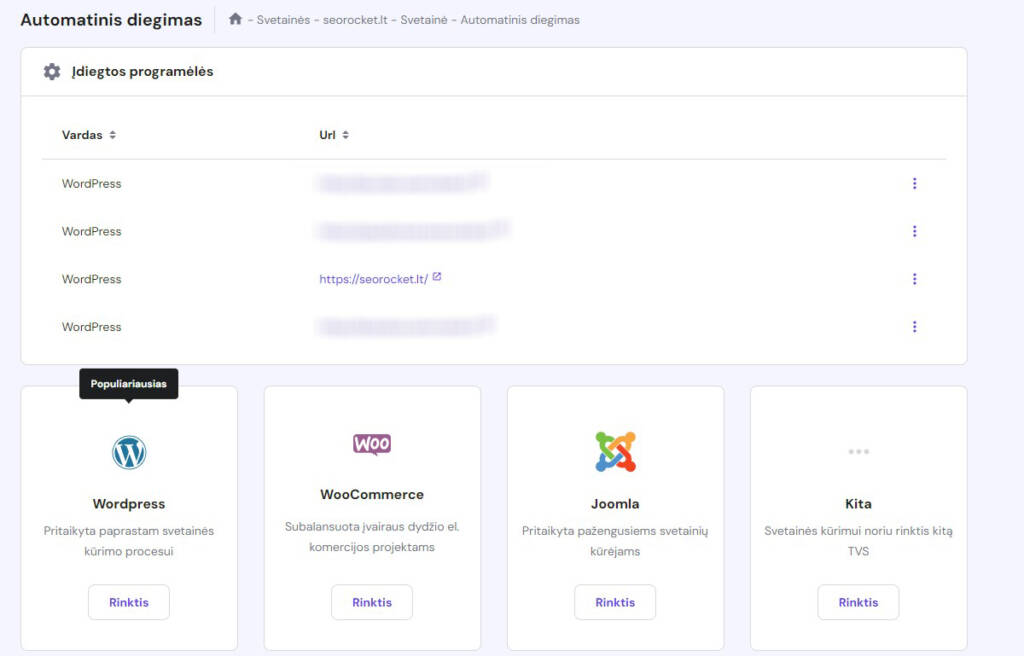Click the Svetainė breadcrumb item
Screen dimensions: 1024x656
click(x=424, y=20)
